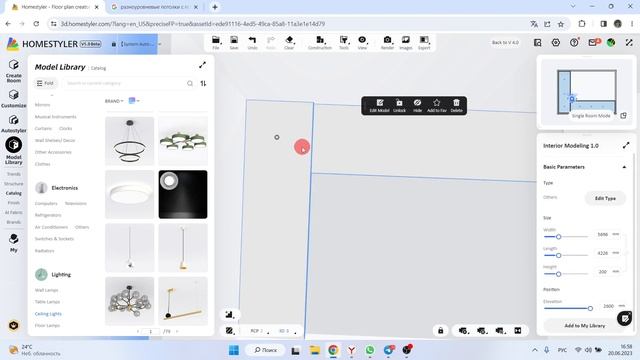Screen dimensions: 640x360
Task: Click the fullscreen icon at the top right
Action: click(629, 42)
